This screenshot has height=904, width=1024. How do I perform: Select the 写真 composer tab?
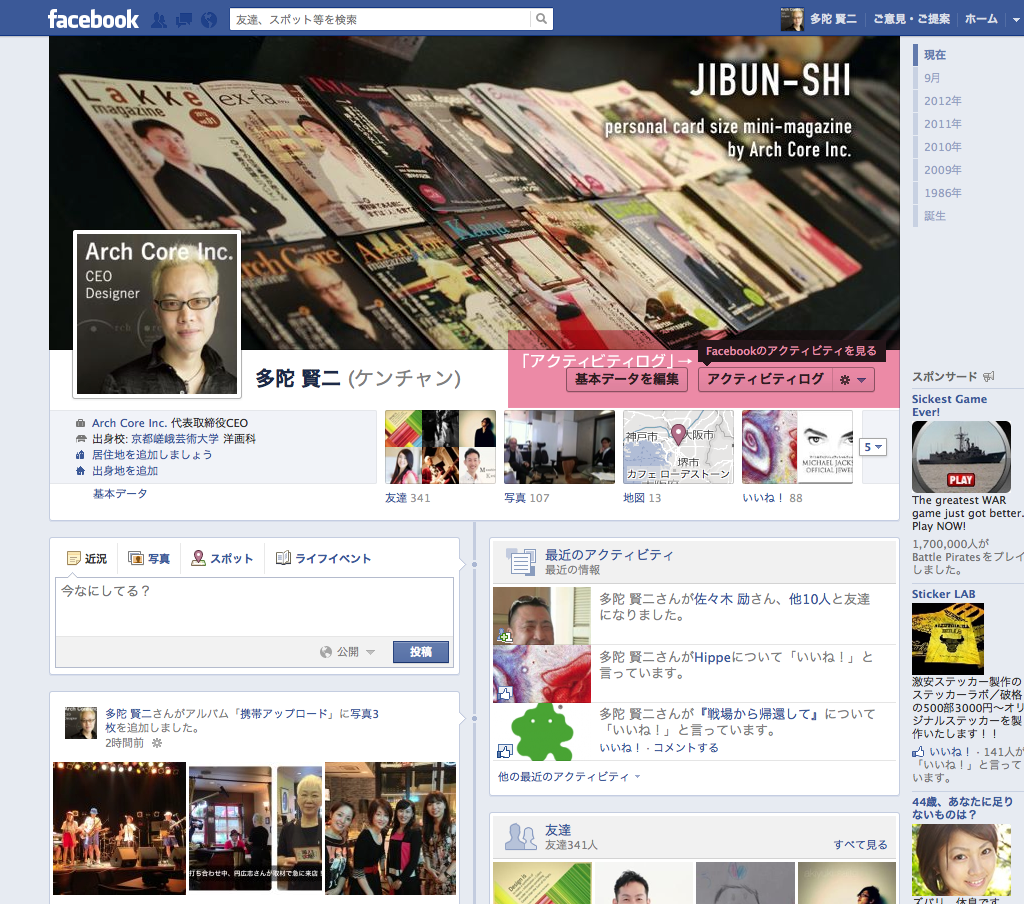tap(150, 558)
